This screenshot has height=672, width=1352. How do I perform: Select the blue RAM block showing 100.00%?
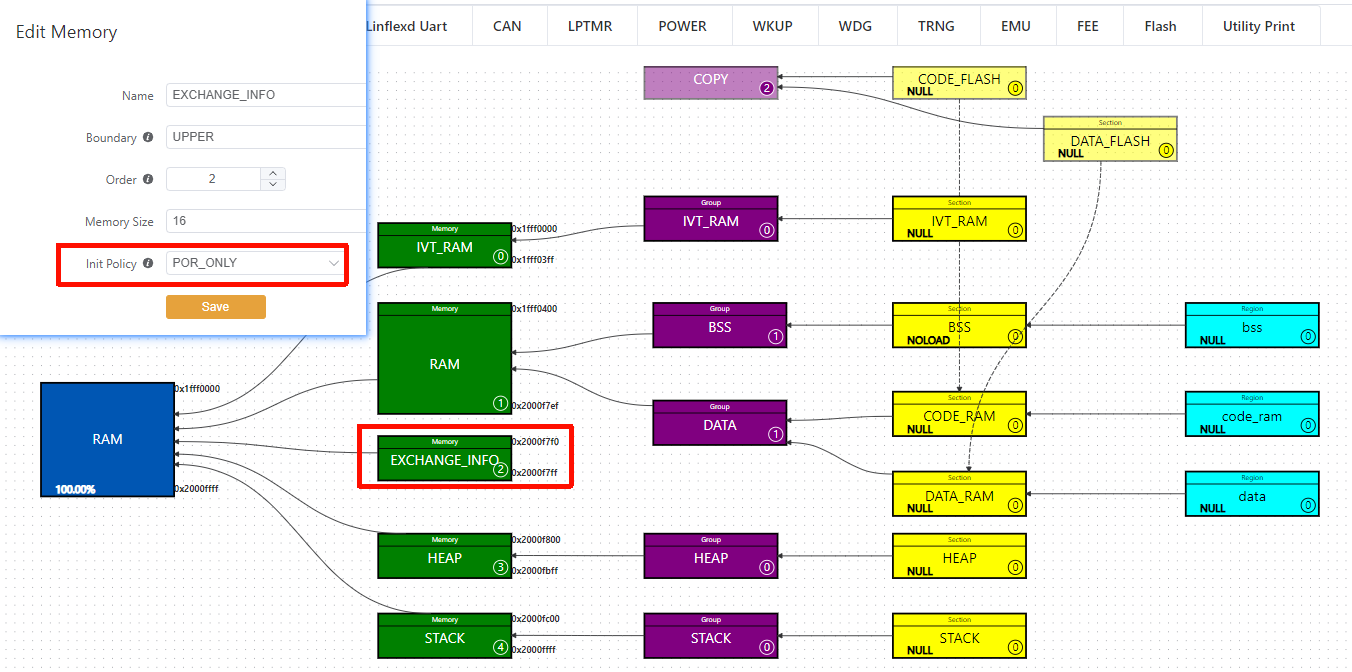[107, 438]
